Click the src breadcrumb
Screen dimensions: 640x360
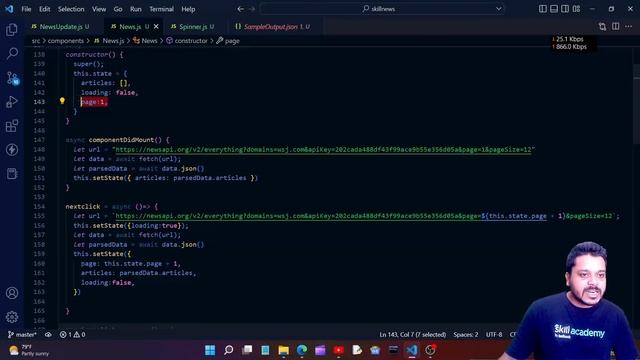click(x=36, y=41)
